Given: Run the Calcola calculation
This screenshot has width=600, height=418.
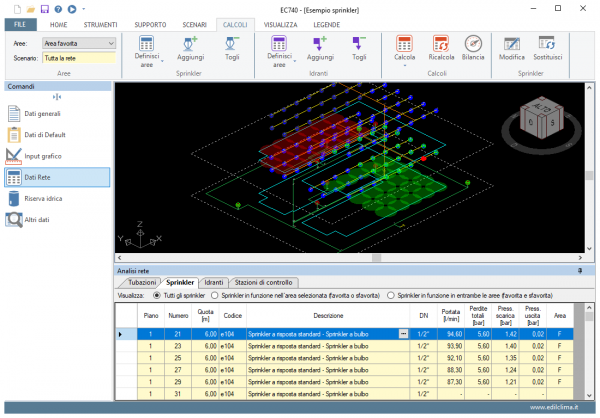Looking at the screenshot, I should coord(404,49).
